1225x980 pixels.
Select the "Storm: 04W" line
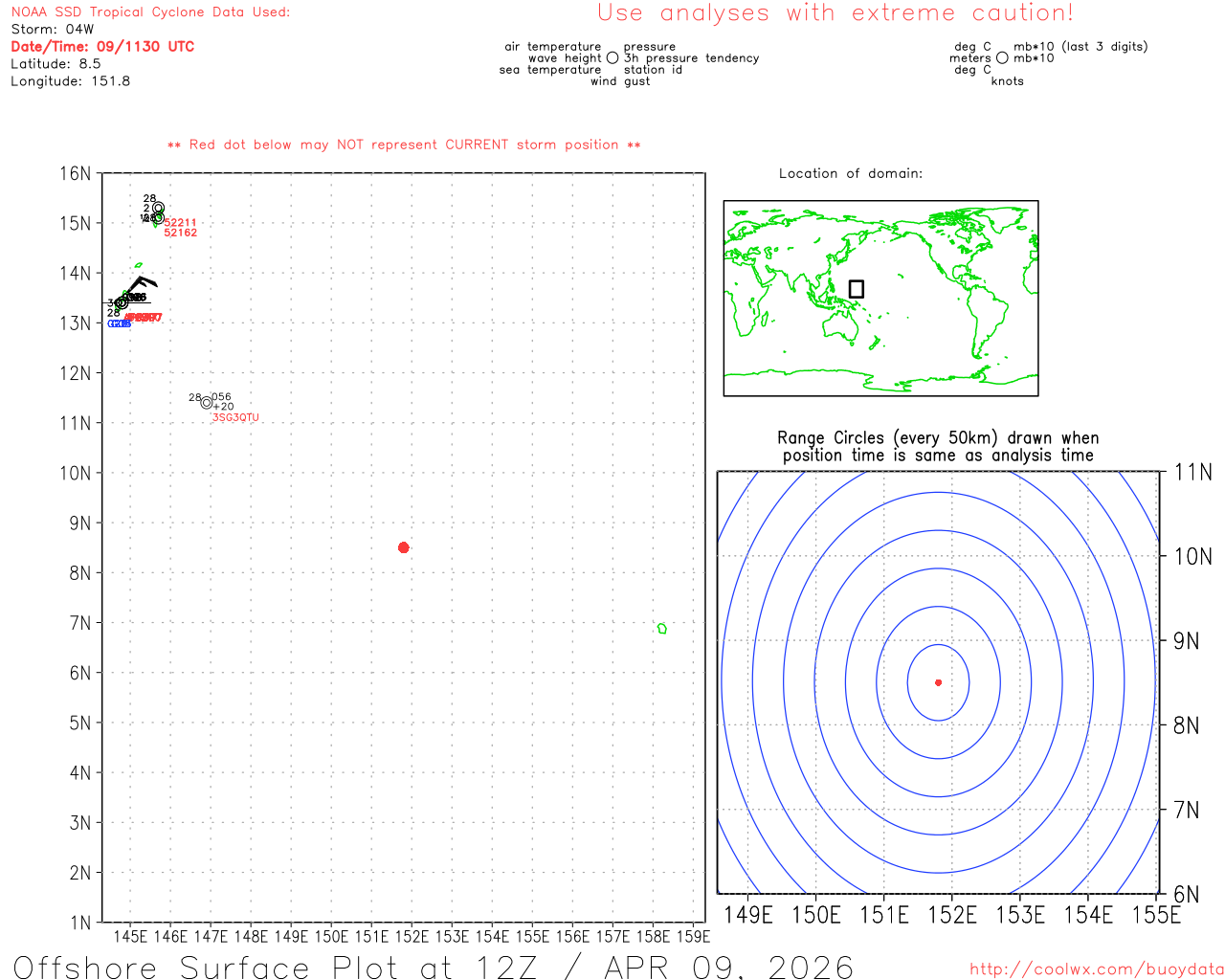[x=53, y=30]
